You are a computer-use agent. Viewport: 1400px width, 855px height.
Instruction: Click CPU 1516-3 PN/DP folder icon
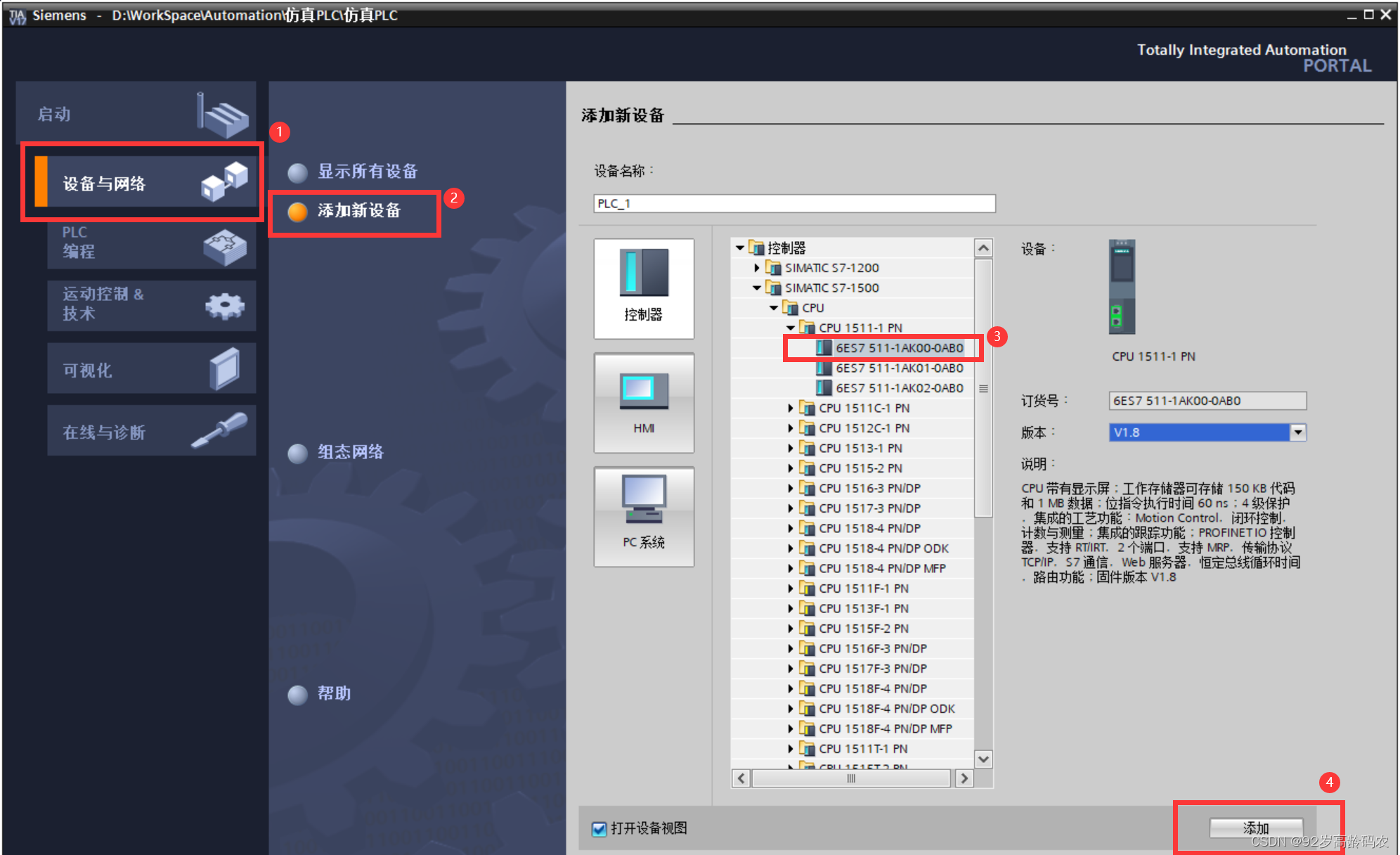[x=807, y=488]
